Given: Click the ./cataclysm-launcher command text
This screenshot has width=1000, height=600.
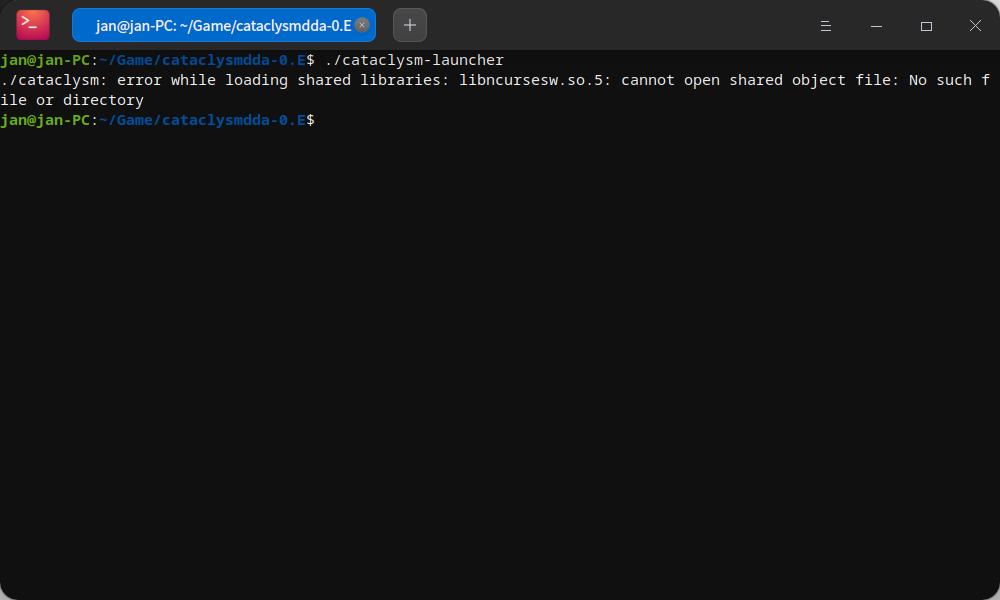Looking at the screenshot, I should [414, 60].
